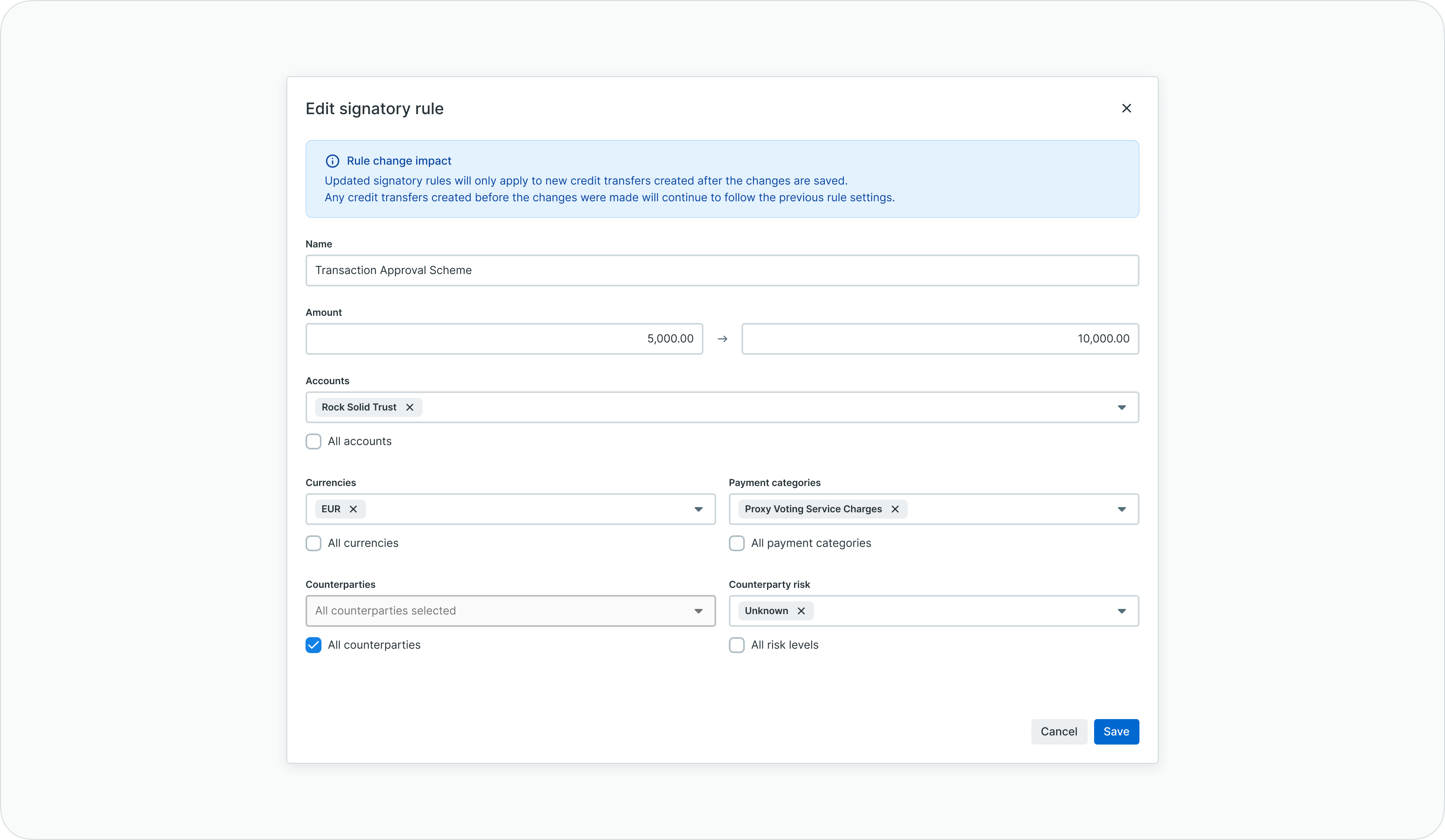Click the Name input field
The image size is (1445, 840).
(x=722, y=270)
